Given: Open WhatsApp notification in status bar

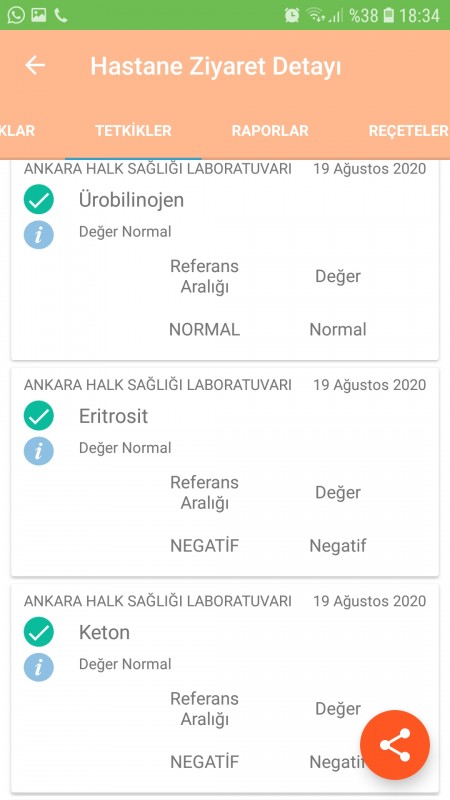Looking at the screenshot, I should point(15,15).
